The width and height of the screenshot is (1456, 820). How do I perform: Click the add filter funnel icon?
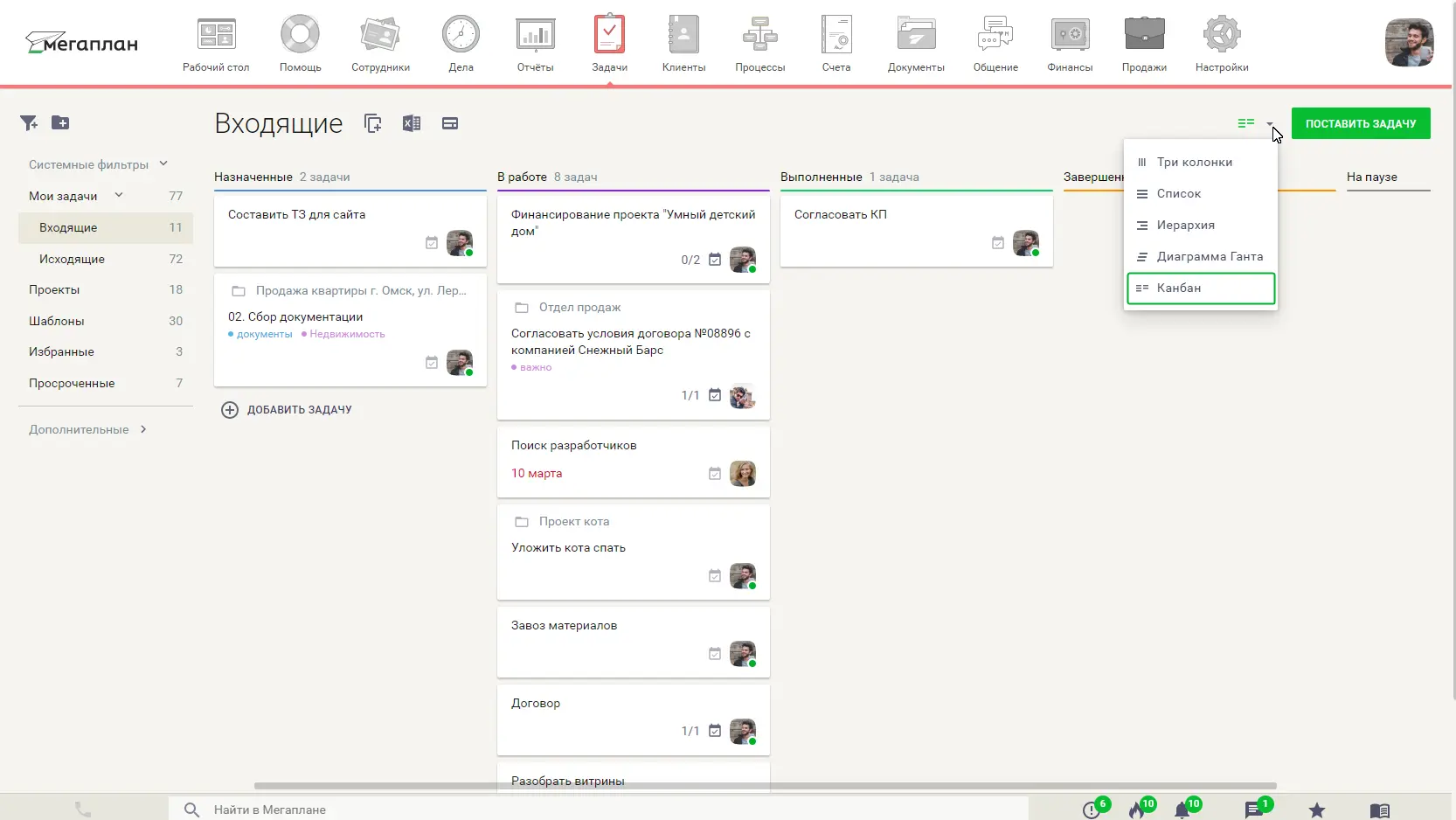[29, 123]
